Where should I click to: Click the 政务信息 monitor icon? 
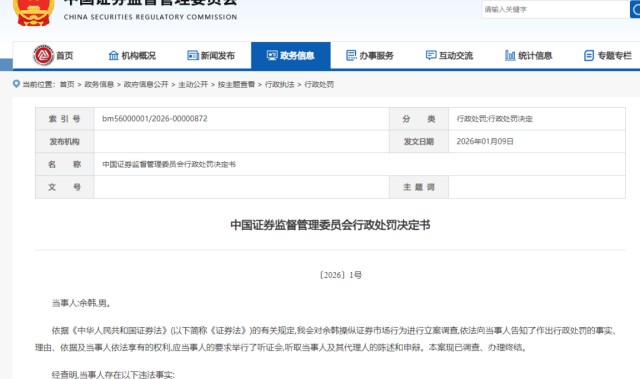pos(272,55)
